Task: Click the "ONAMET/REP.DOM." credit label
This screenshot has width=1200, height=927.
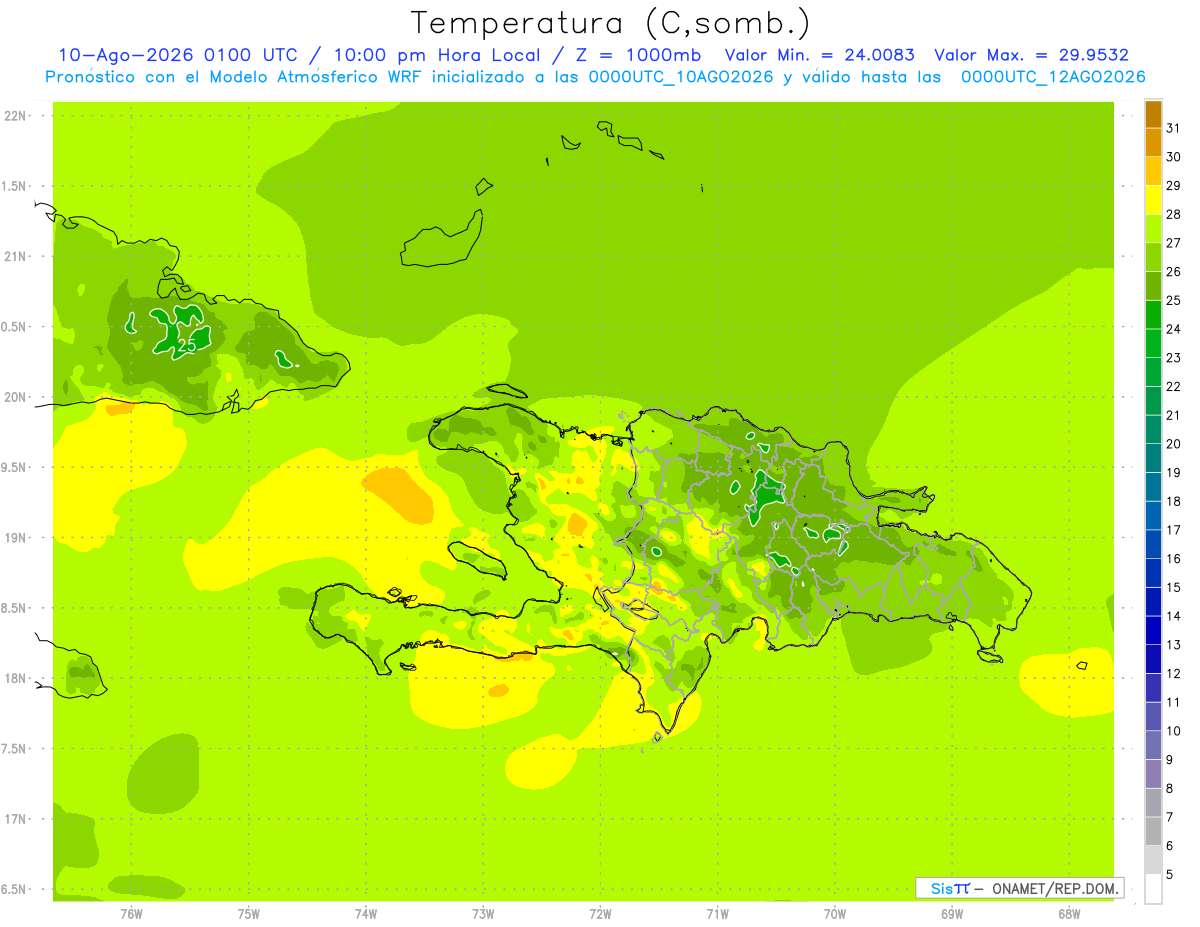Action: pos(1054,888)
